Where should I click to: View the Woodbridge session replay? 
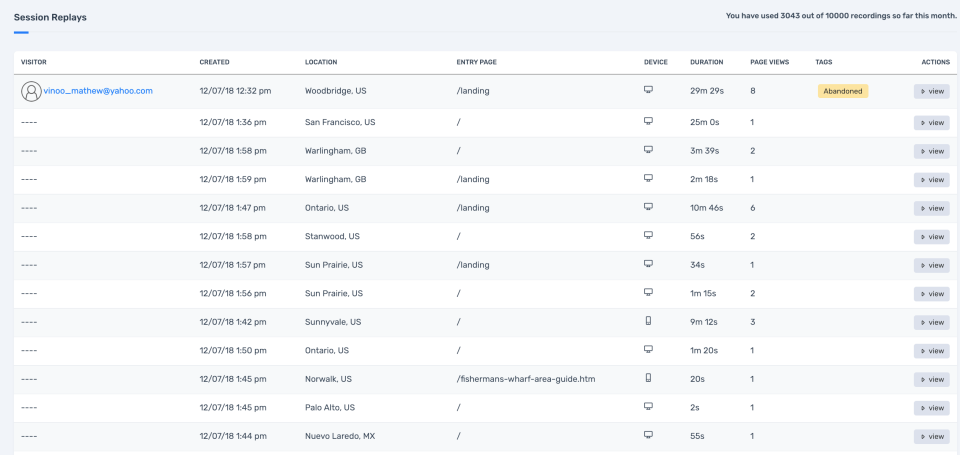click(930, 91)
